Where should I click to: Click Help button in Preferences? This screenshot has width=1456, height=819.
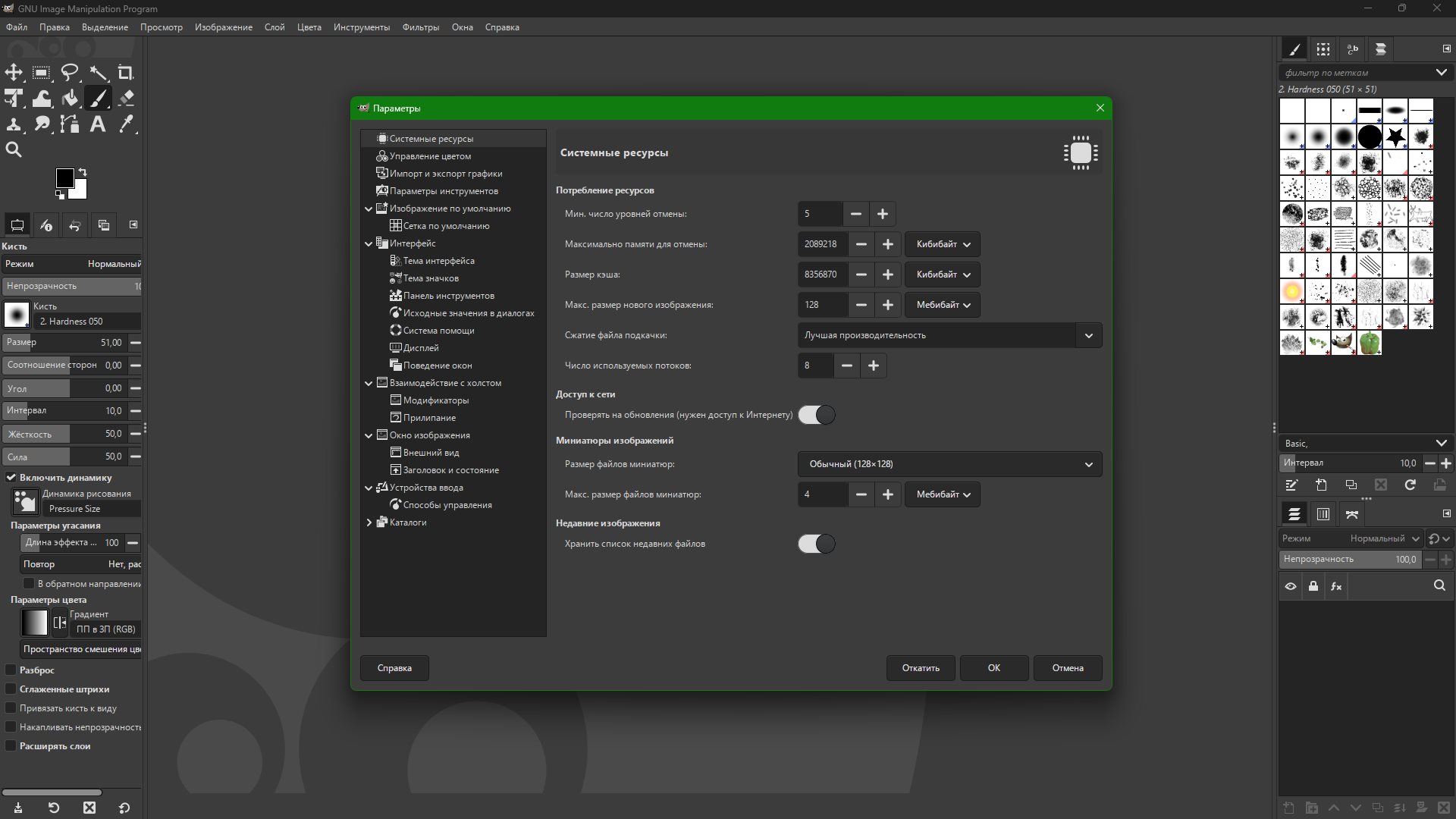(x=394, y=668)
